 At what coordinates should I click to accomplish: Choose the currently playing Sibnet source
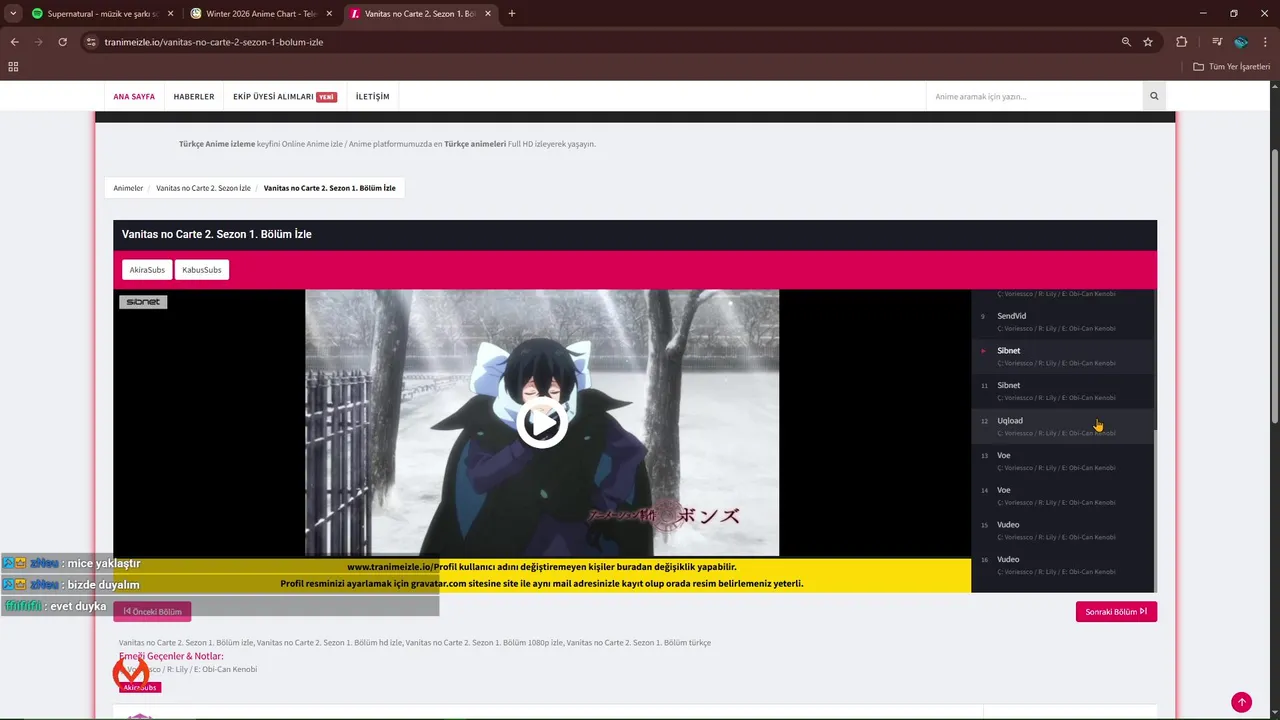[1063, 356]
